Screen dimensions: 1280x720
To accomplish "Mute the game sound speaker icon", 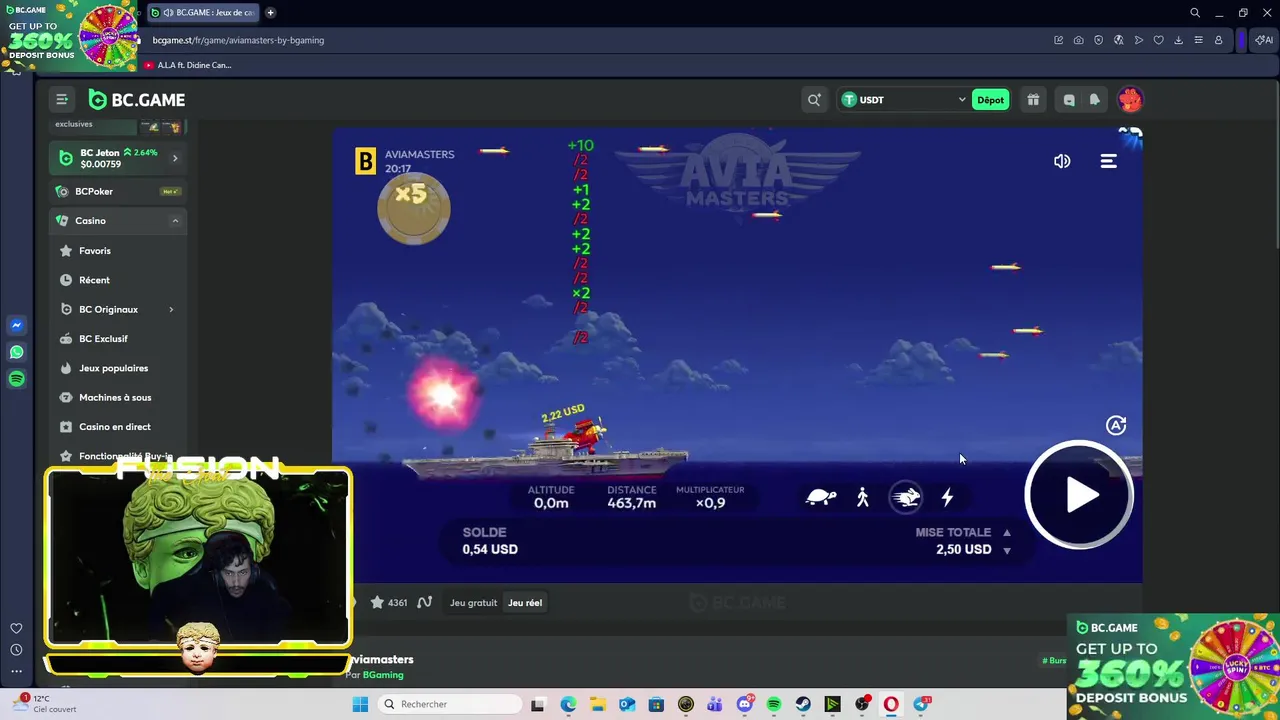I will click(x=1062, y=161).
